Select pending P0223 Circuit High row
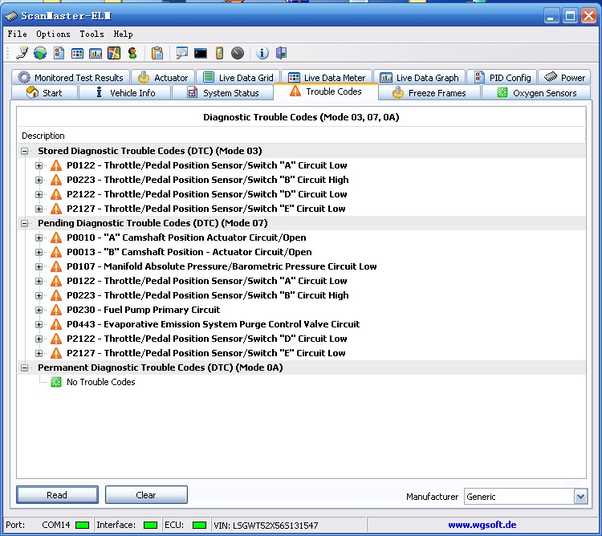This screenshot has width=602, height=536. click(208, 296)
